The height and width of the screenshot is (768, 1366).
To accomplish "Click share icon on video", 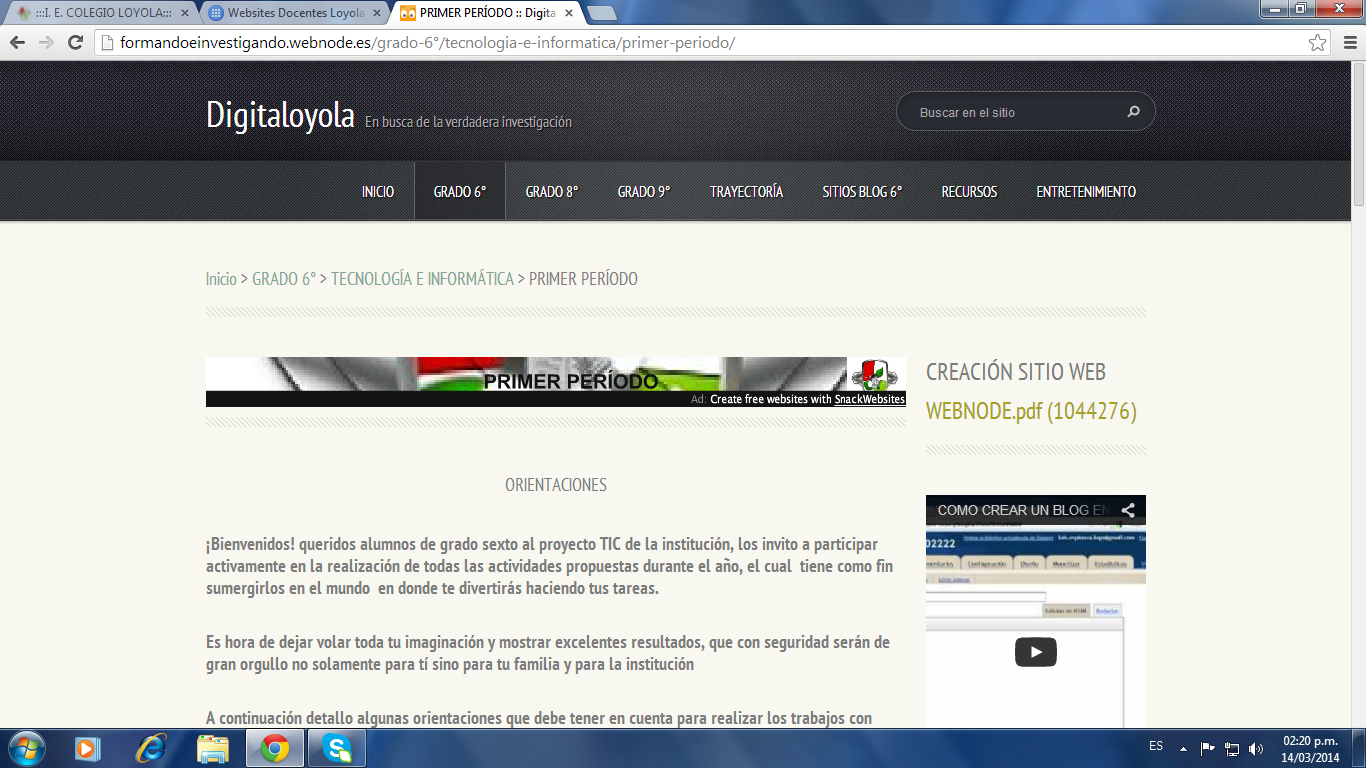I will click(x=1127, y=510).
